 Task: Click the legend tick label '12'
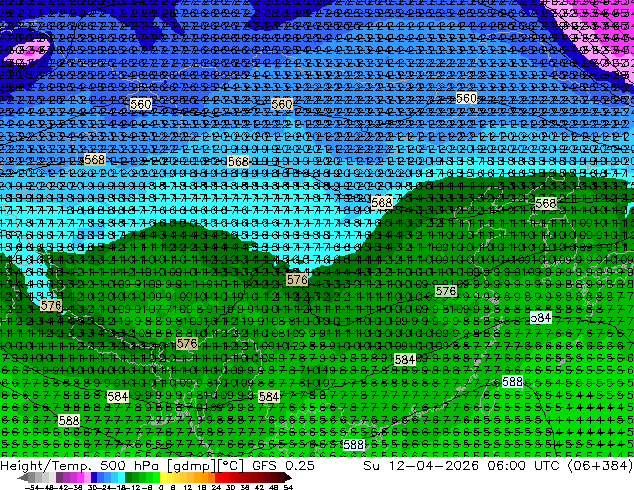[187, 487]
